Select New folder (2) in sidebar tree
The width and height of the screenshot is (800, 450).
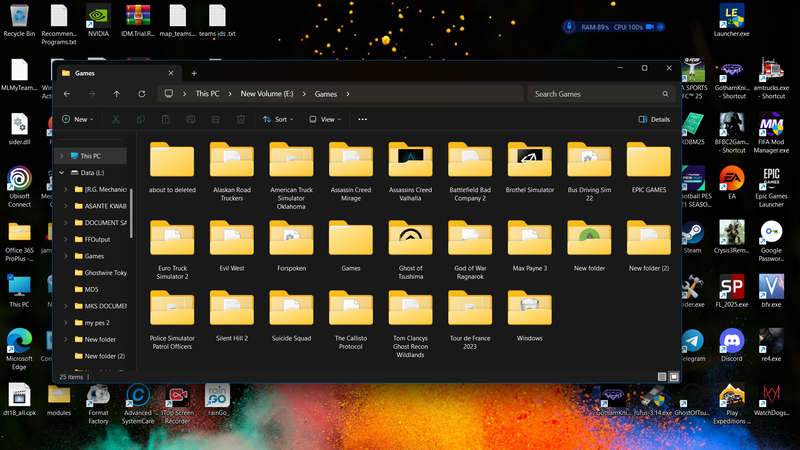(100, 356)
